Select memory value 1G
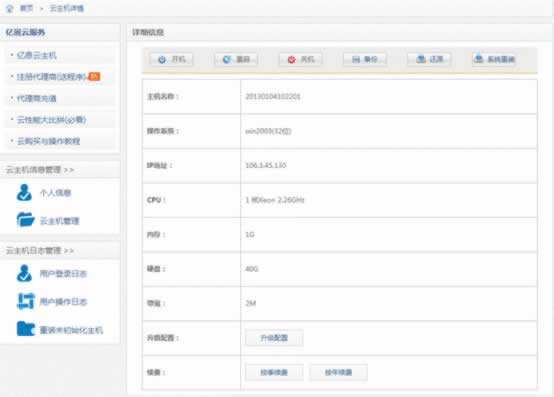This screenshot has width=554, height=397. tap(250, 235)
